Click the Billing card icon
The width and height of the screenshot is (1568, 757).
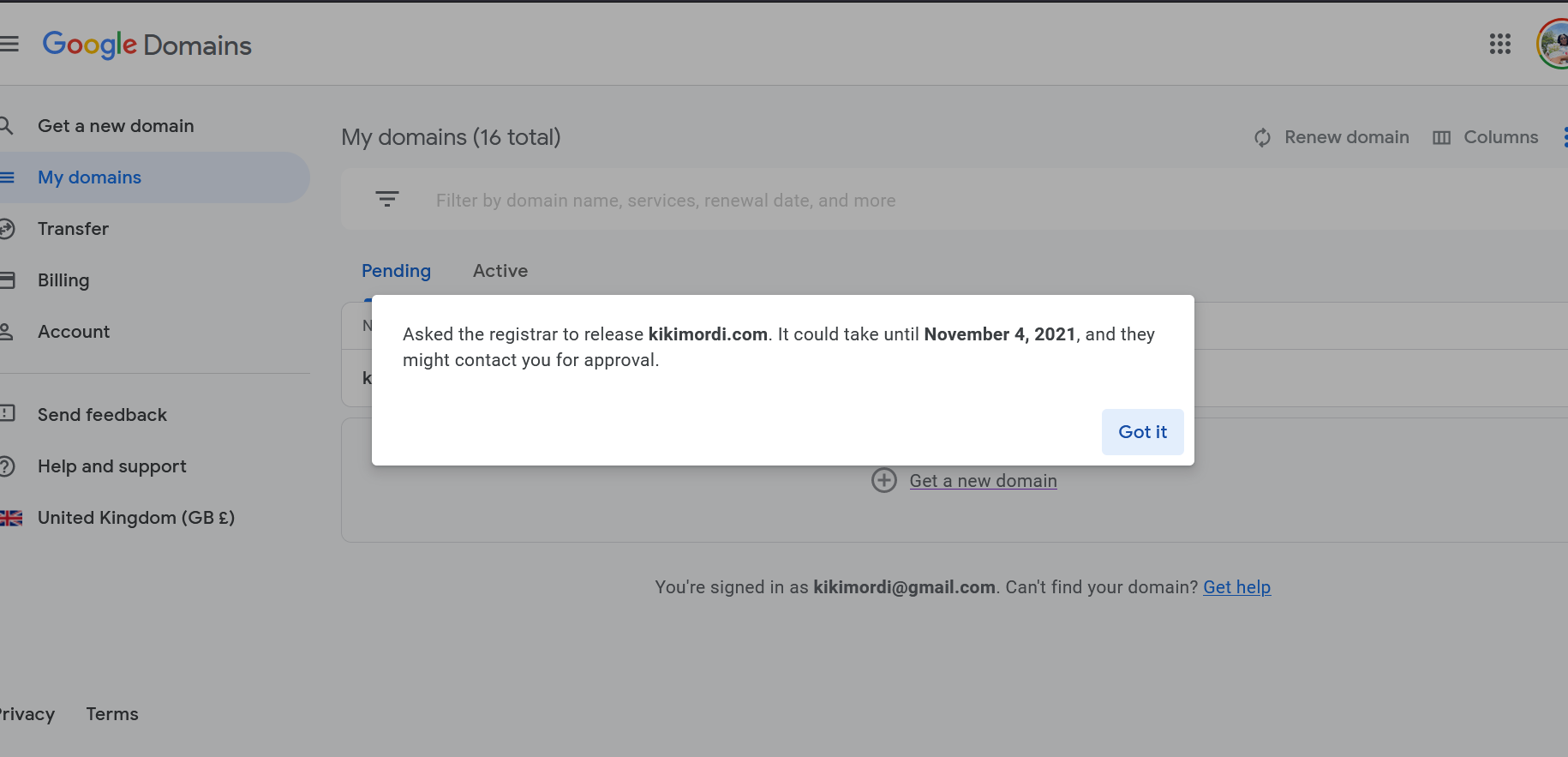click(7, 280)
